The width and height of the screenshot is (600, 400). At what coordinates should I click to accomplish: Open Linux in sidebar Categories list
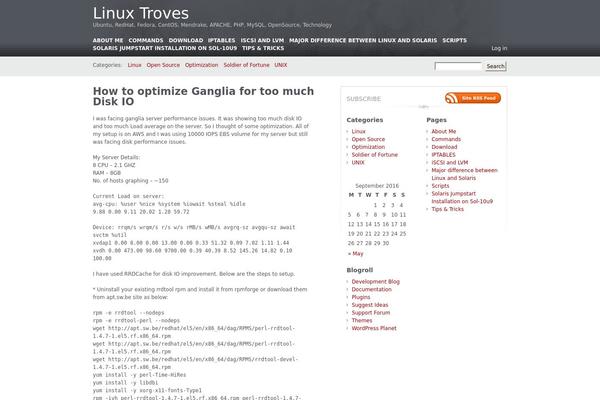[359, 131]
